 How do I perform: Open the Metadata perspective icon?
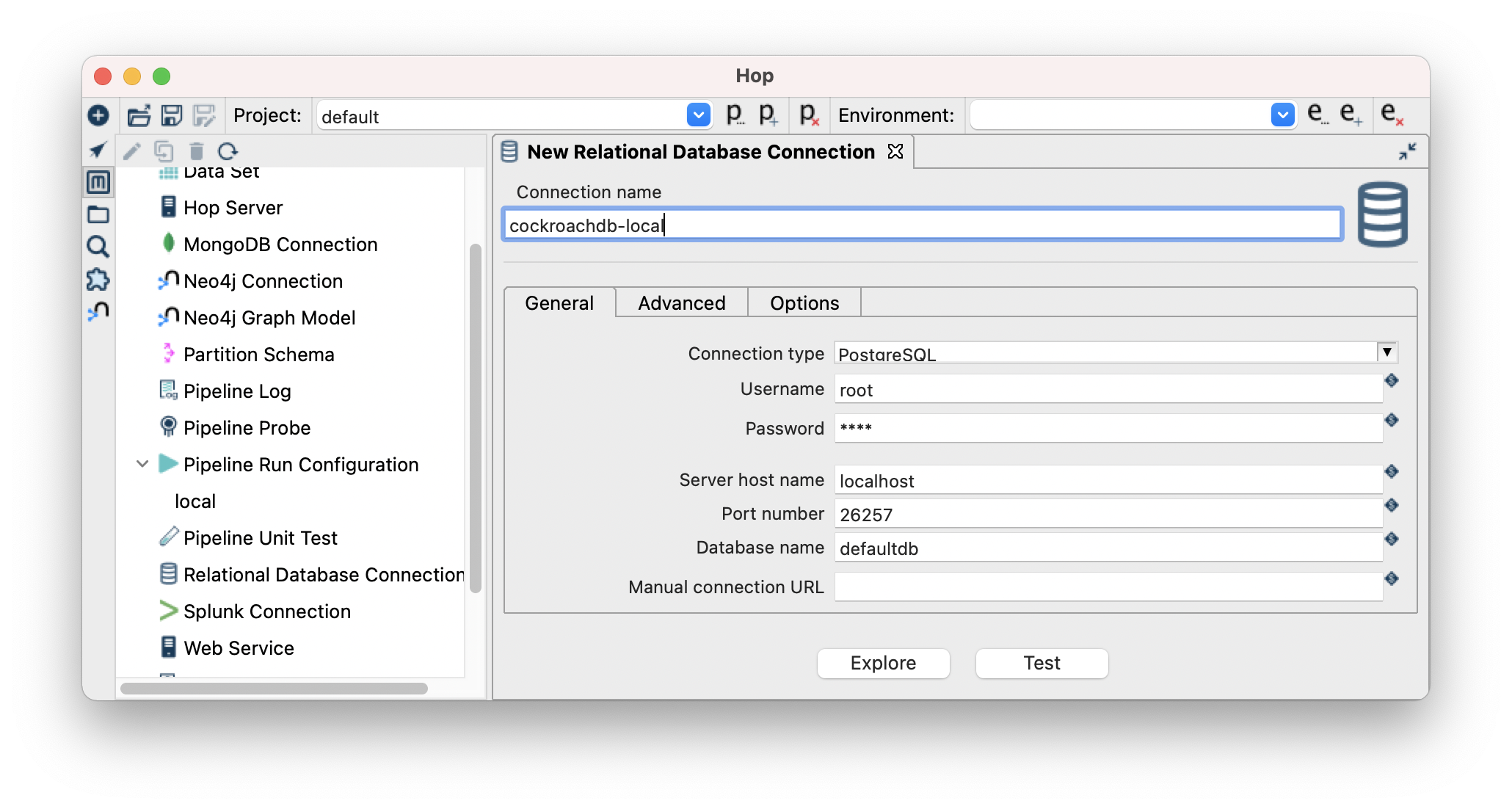pyautogui.click(x=98, y=181)
